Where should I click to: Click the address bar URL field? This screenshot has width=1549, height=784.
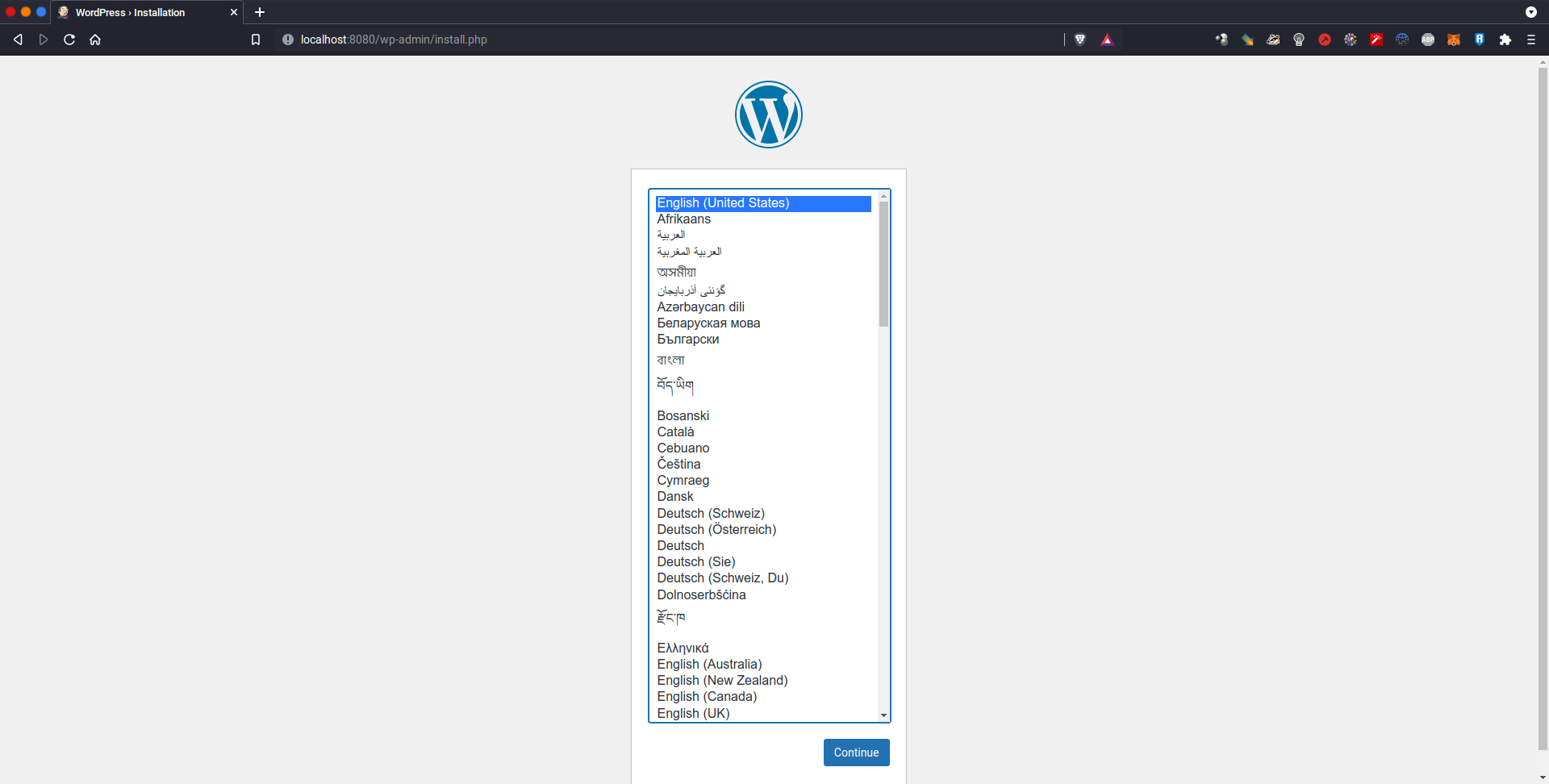coord(678,40)
